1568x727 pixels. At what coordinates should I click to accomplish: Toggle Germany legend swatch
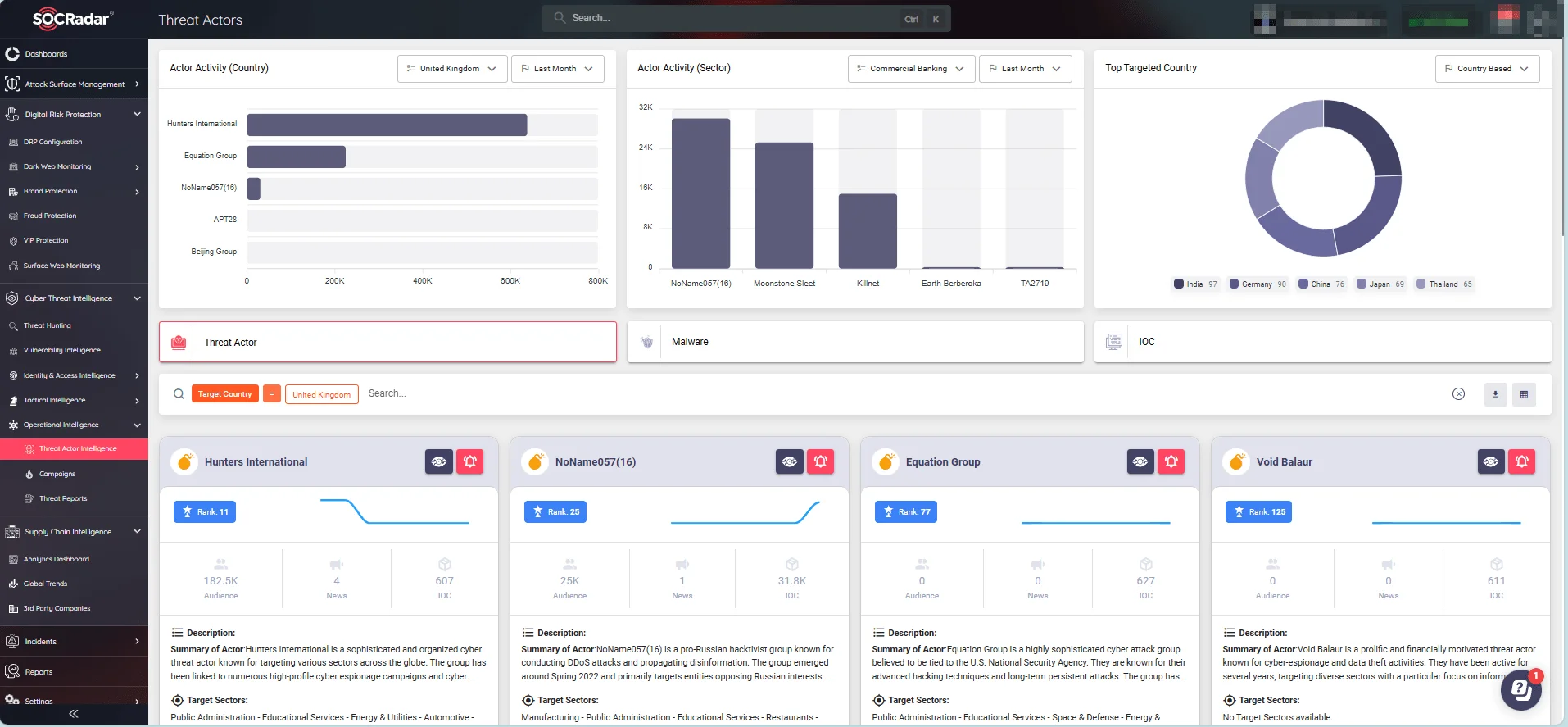pos(1234,284)
